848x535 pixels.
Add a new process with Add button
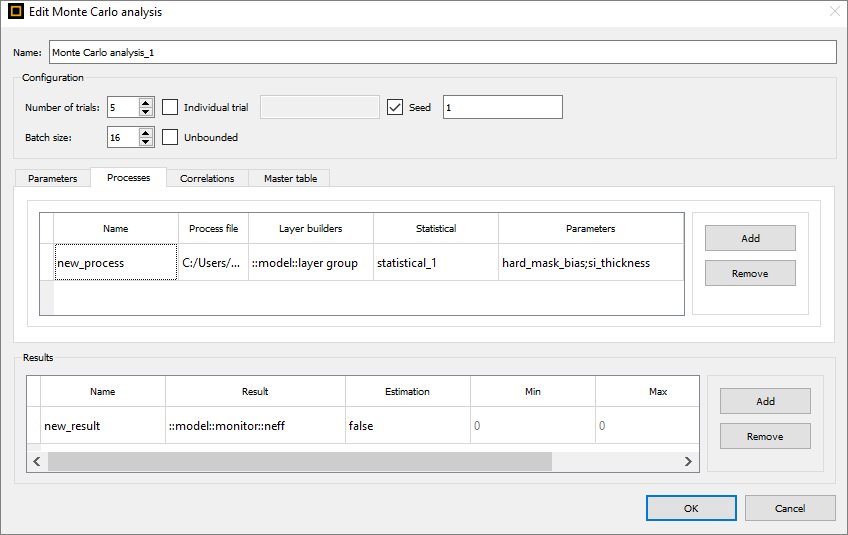pyautogui.click(x=750, y=238)
